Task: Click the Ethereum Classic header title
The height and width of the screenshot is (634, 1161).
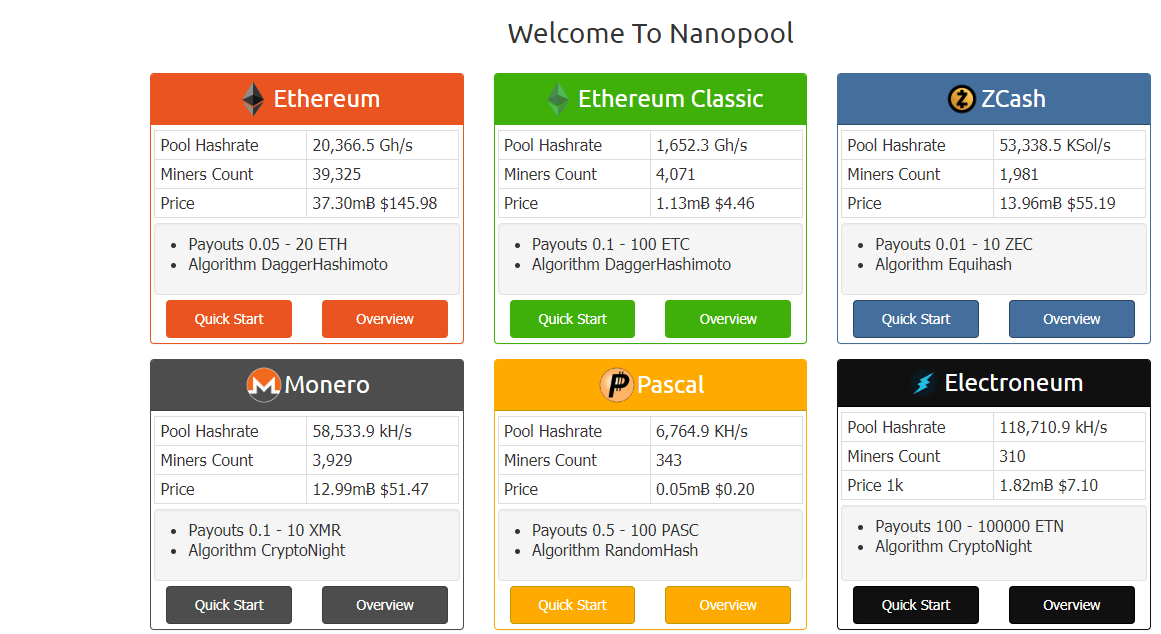Action: click(670, 99)
